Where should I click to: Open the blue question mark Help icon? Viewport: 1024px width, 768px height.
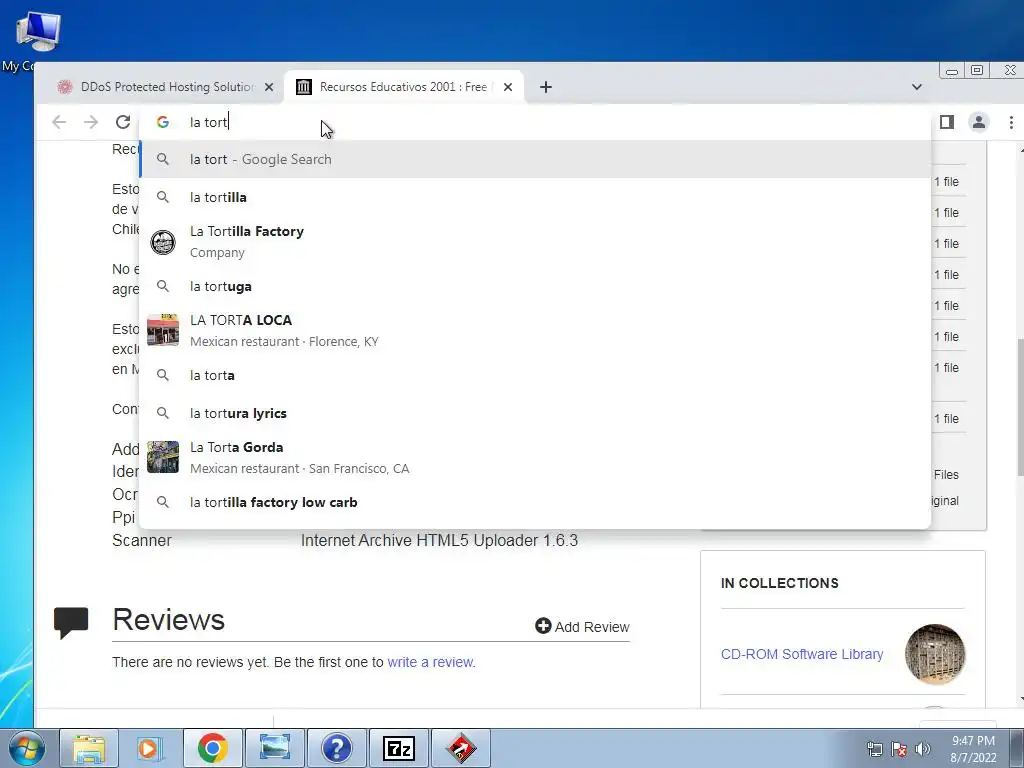click(336, 748)
